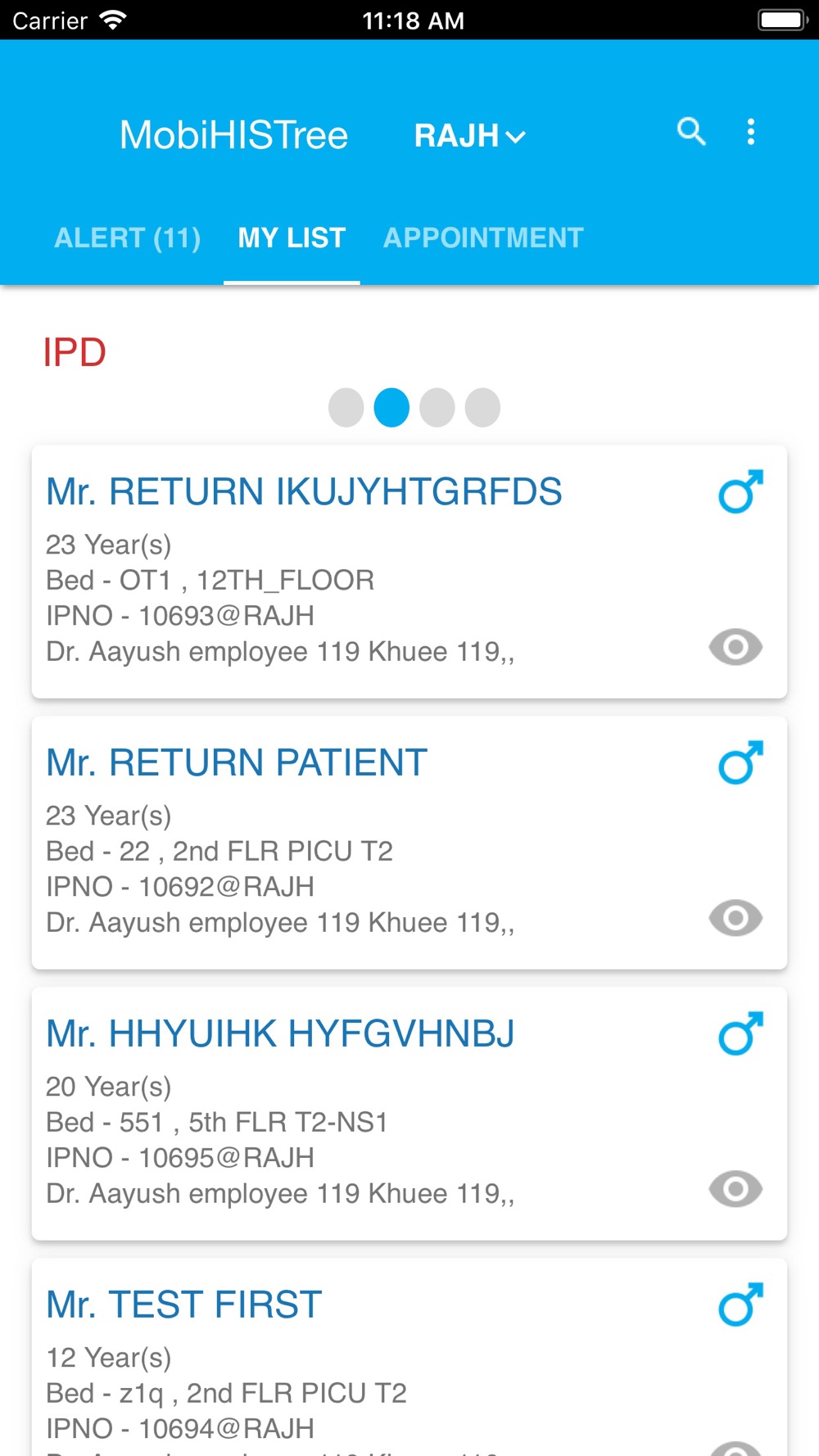Tap male gender icon for RETURN IKUJYHTGRFDS
This screenshot has width=819, height=1456.
740,491
